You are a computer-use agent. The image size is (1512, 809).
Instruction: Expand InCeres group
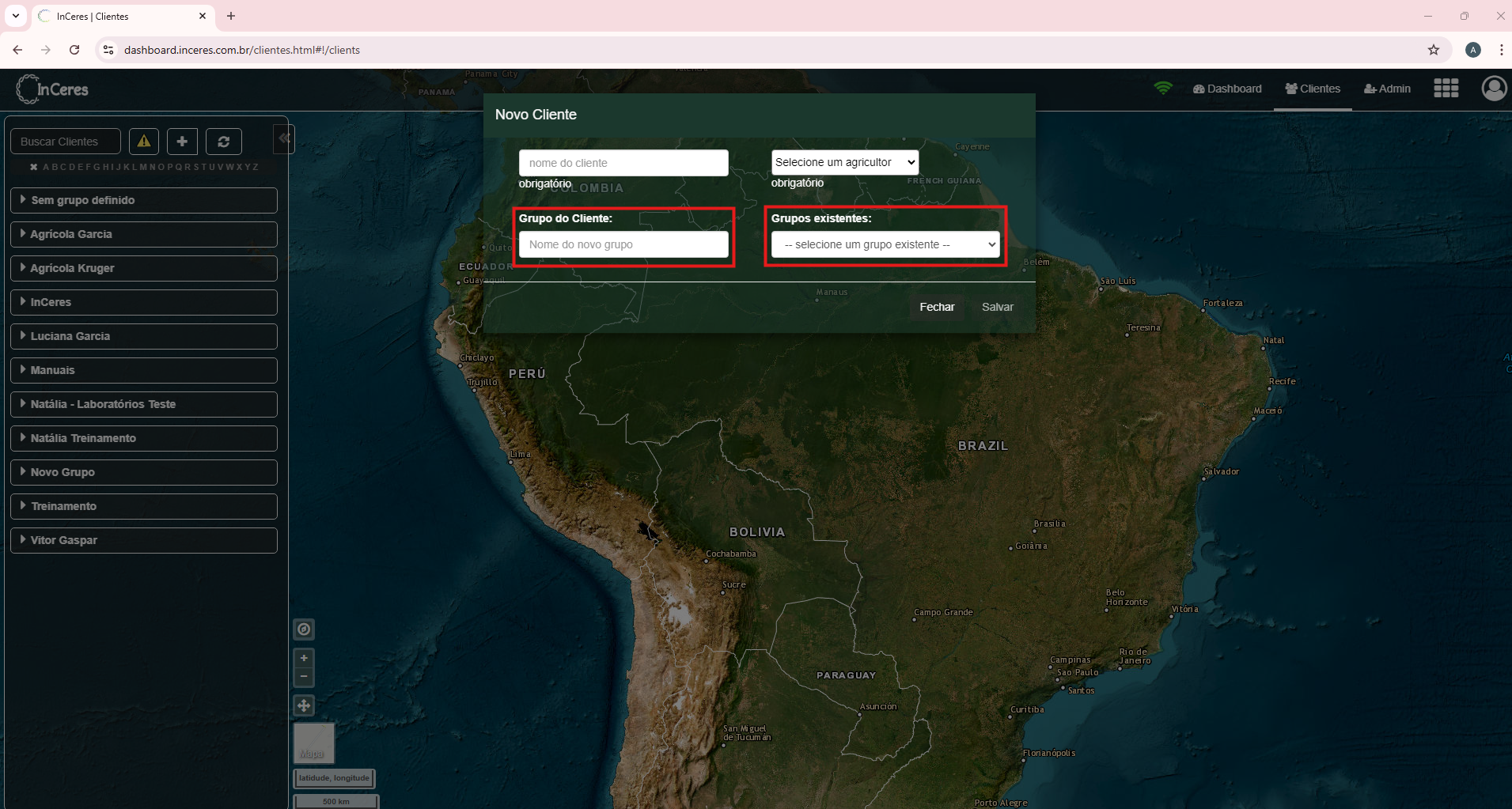coord(144,302)
